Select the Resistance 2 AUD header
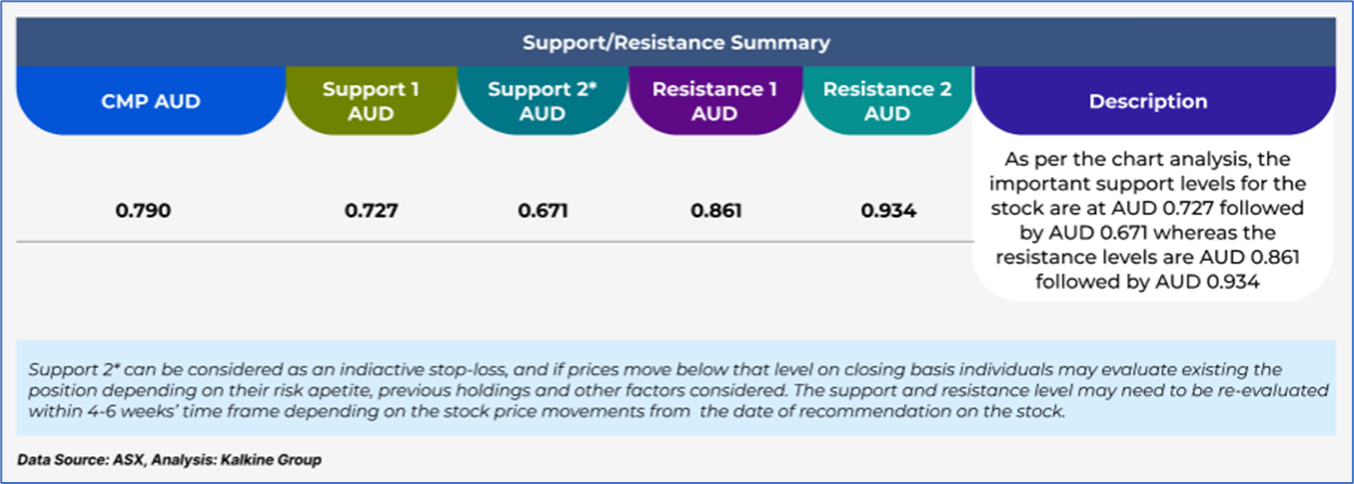 887,101
